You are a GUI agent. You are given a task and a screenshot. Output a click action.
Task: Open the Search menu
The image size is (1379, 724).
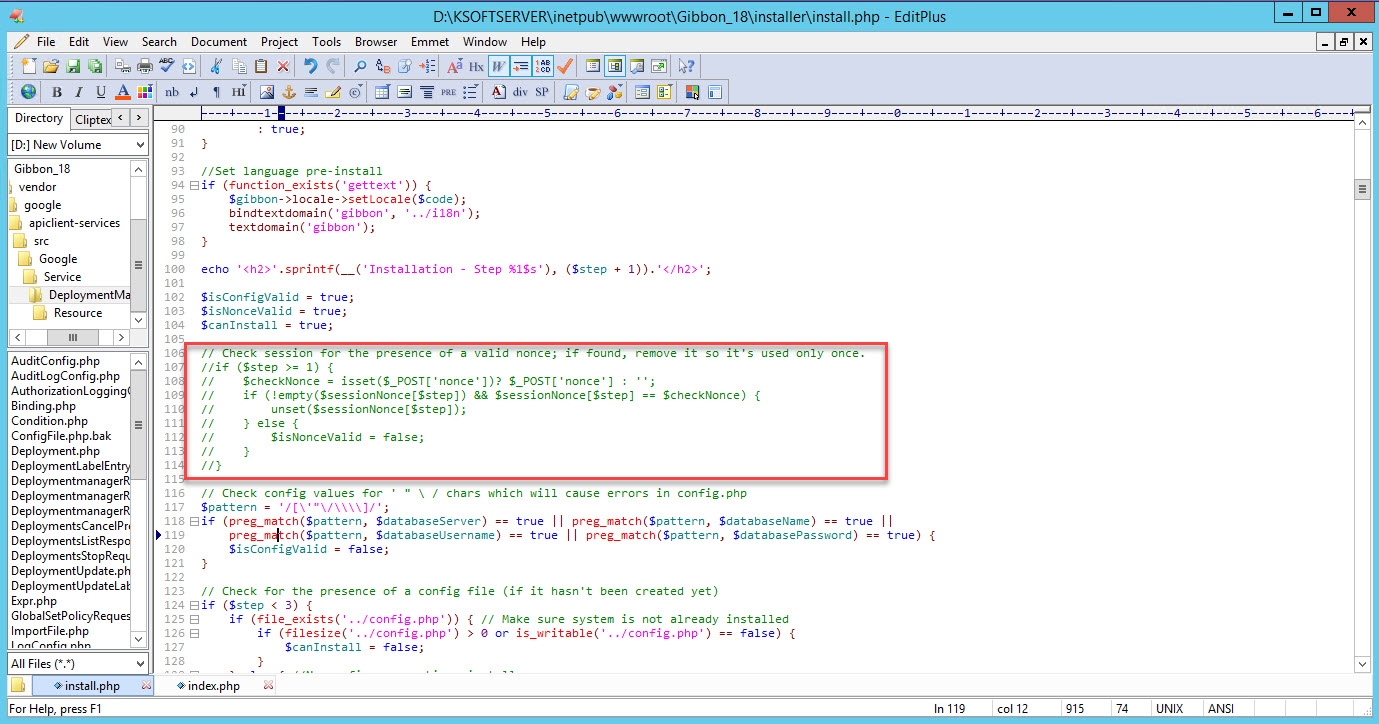tap(159, 42)
